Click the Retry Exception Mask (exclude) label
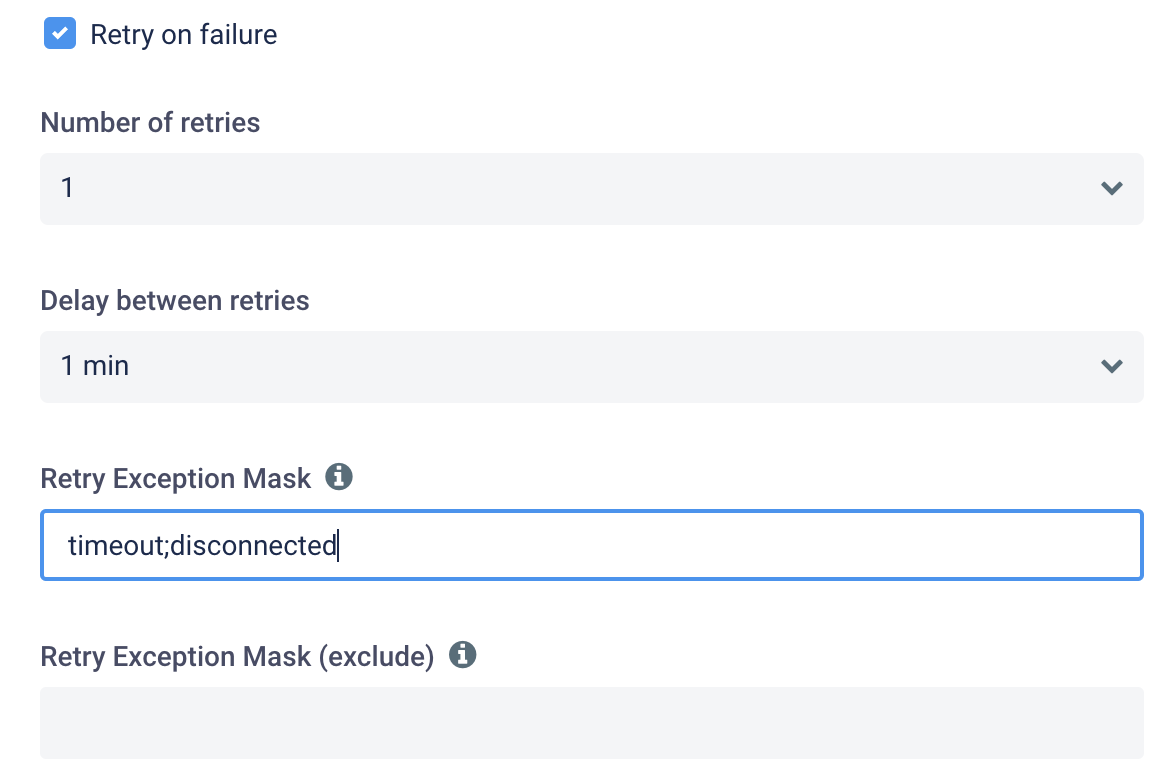This screenshot has width=1166, height=782. tap(237, 657)
